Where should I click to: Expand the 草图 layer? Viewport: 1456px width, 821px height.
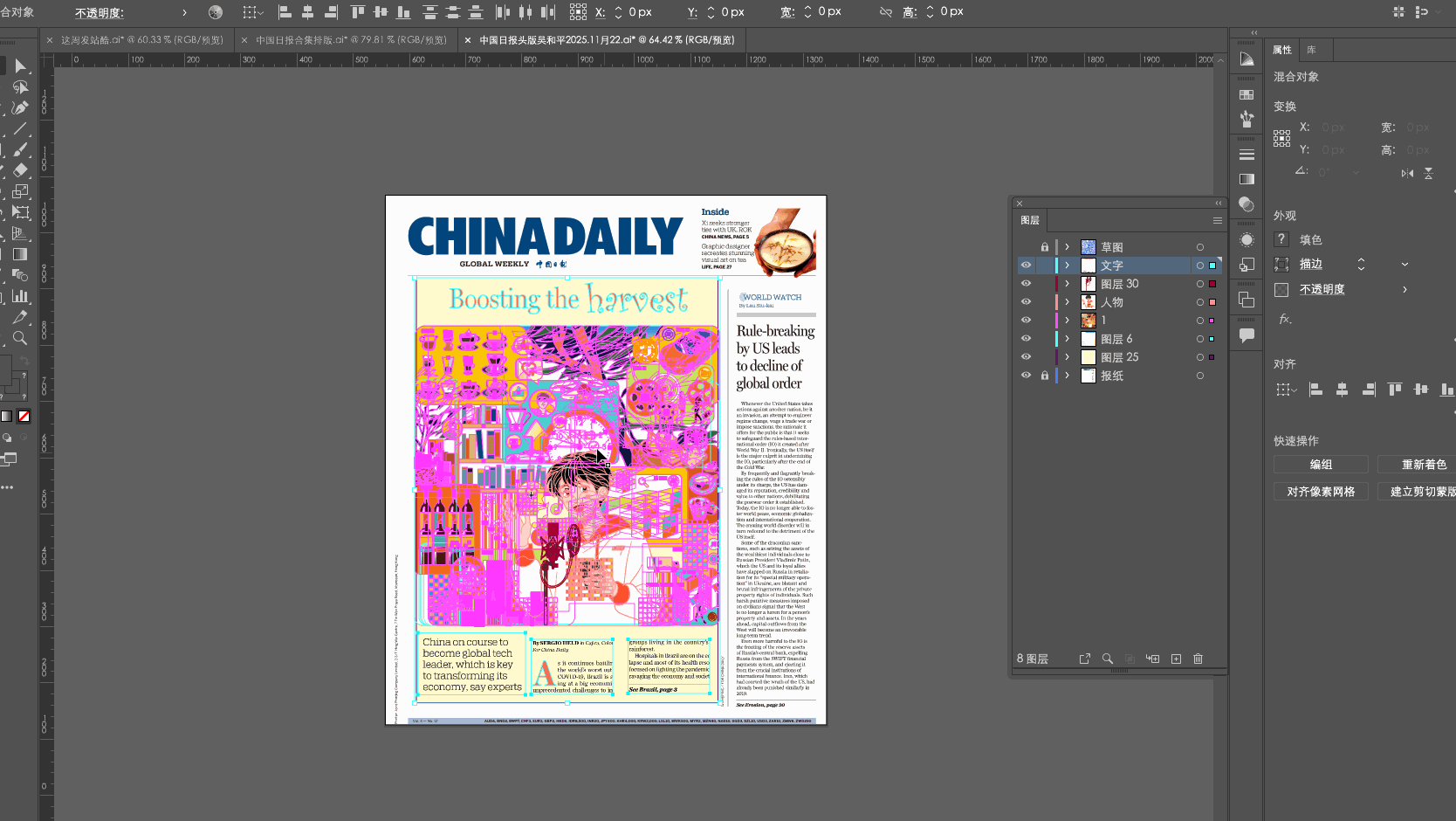[x=1067, y=247]
